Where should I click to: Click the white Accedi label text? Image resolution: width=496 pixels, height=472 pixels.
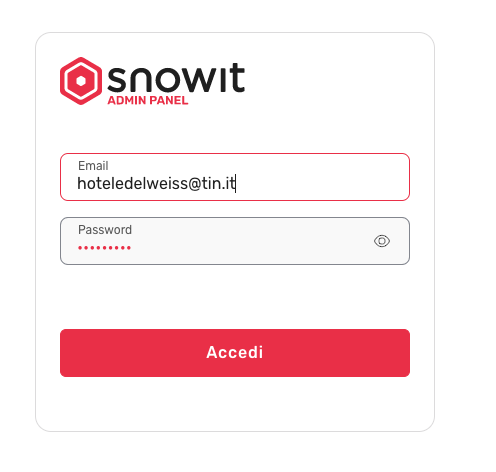[x=235, y=352]
